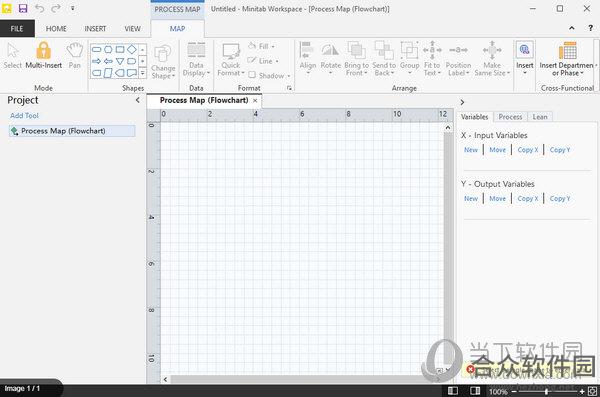Toggle the Shadow checkbox

pos(252,75)
